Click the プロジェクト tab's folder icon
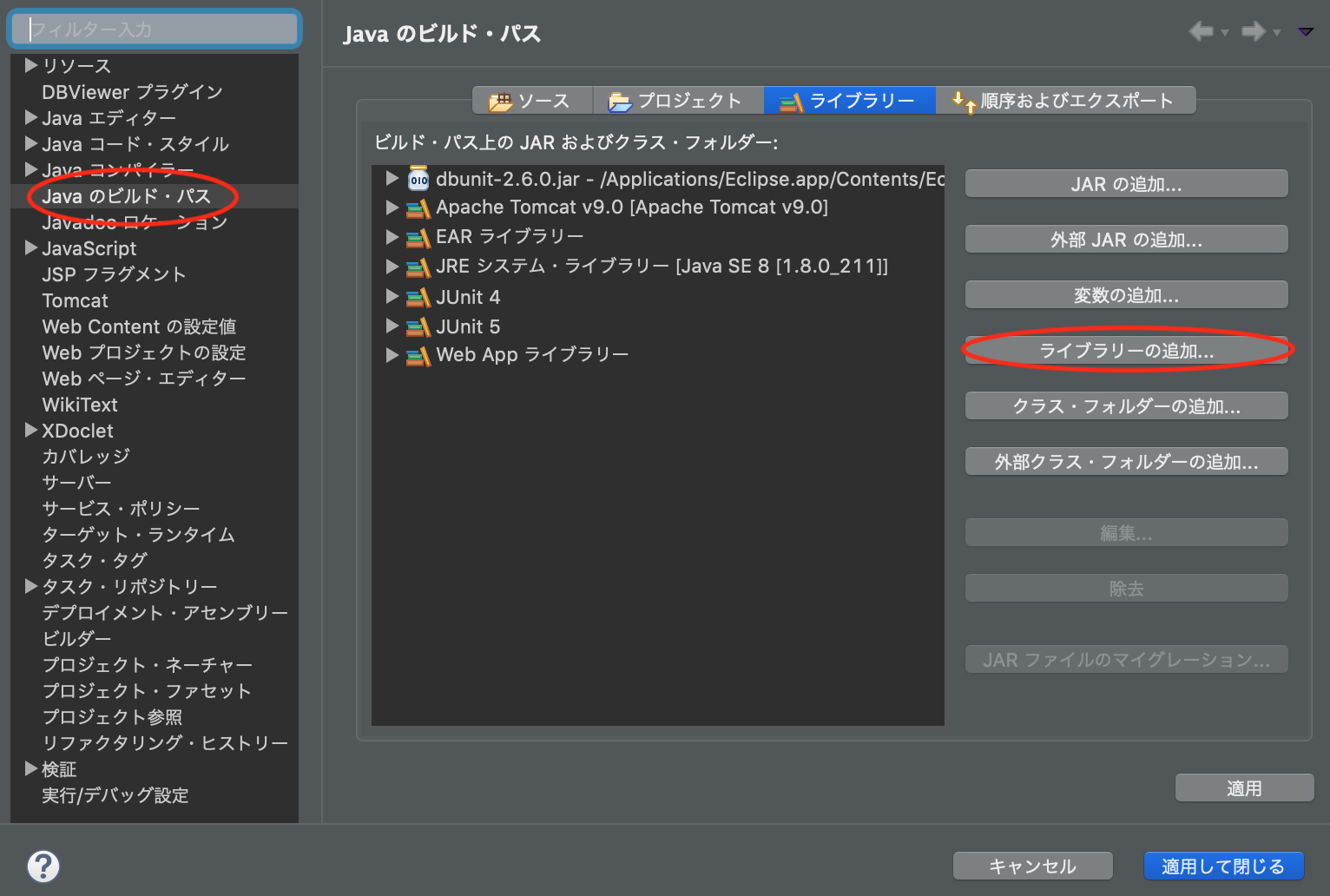This screenshot has width=1330, height=896. 620,102
